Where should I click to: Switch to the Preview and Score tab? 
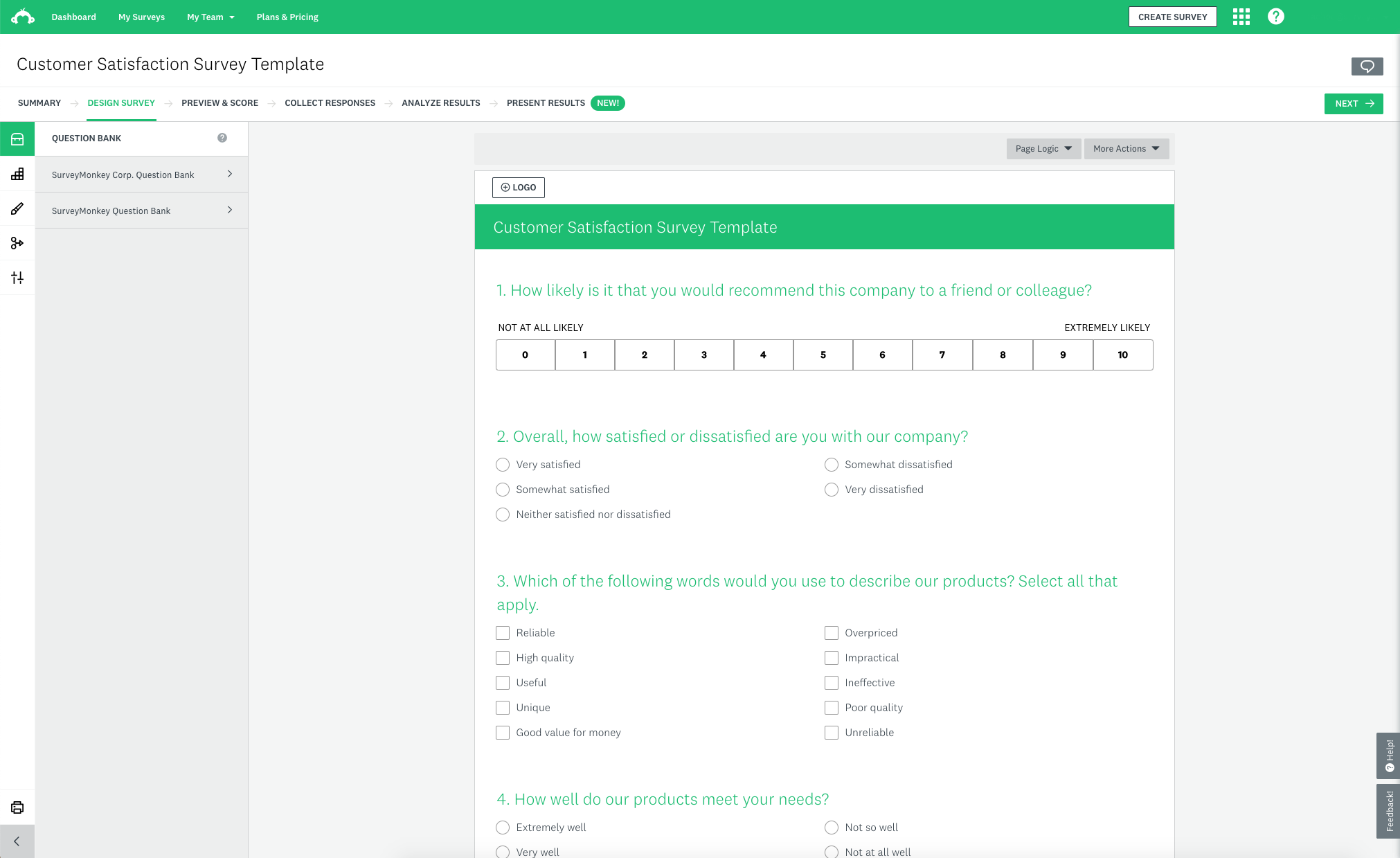tap(219, 102)
